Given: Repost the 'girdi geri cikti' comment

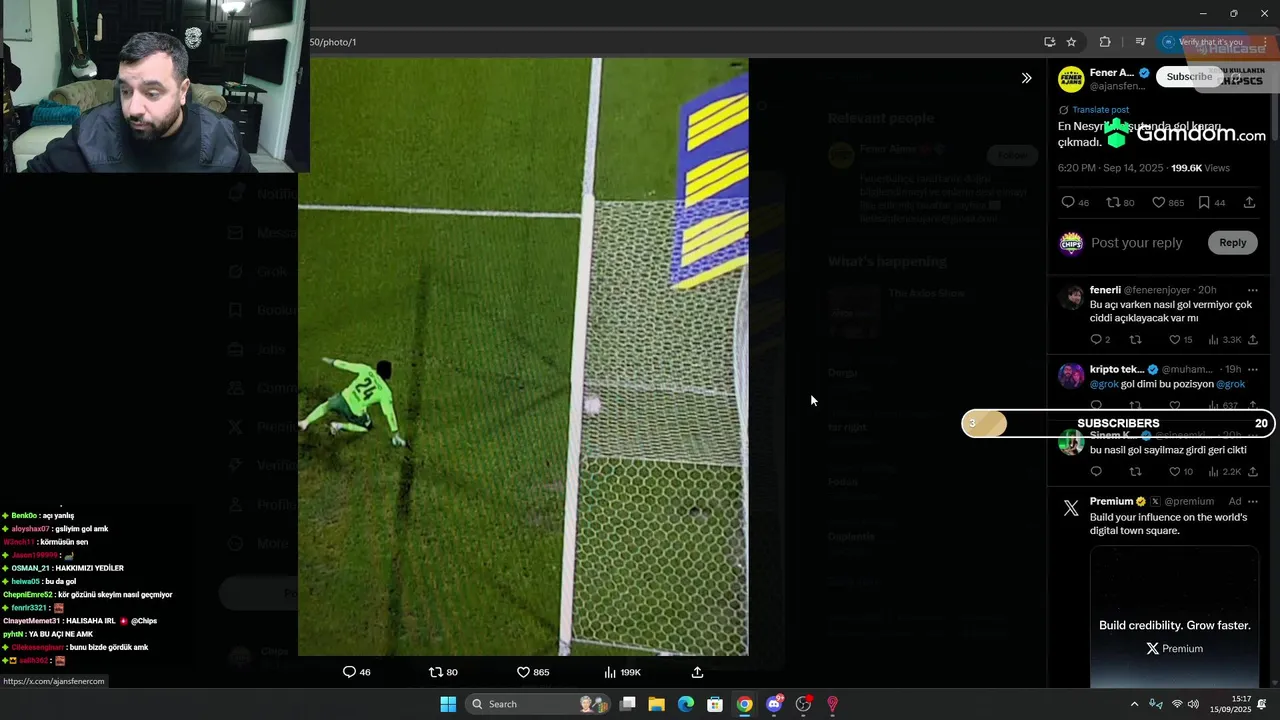Looking at the screenshot, I should click(1135, 472).
